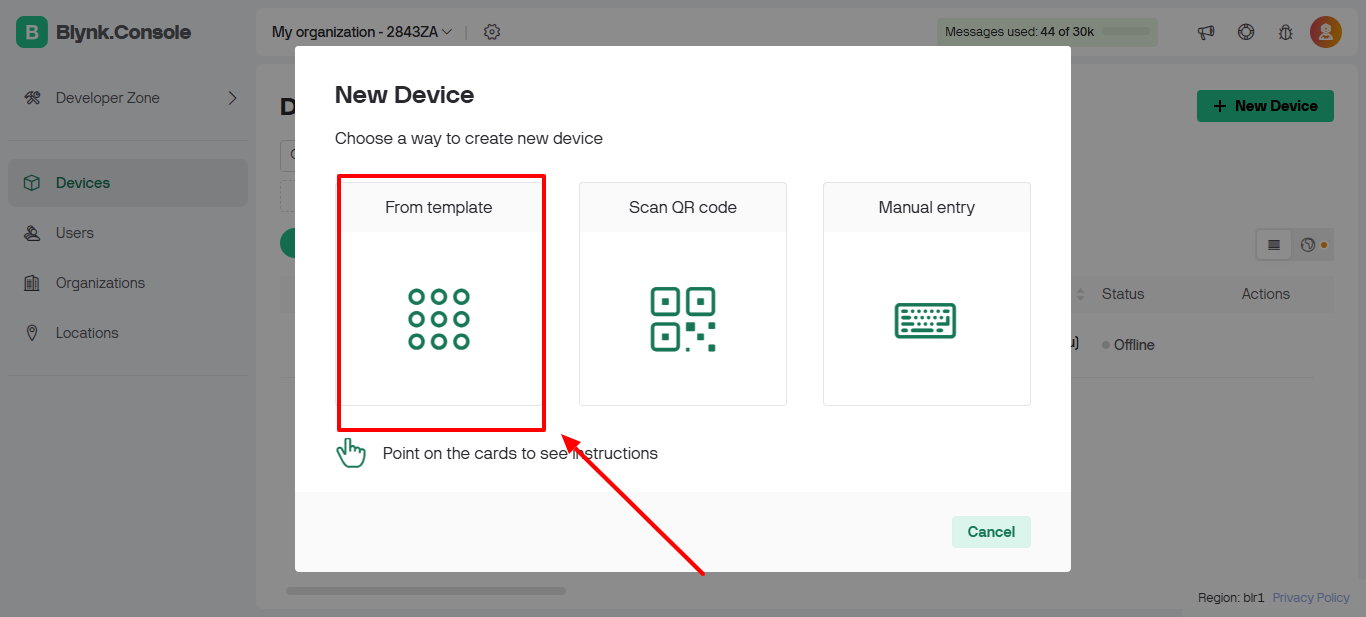Switch to the table list view
The width and height of the screenshot is (1366, 617).
click(1274, 245)
